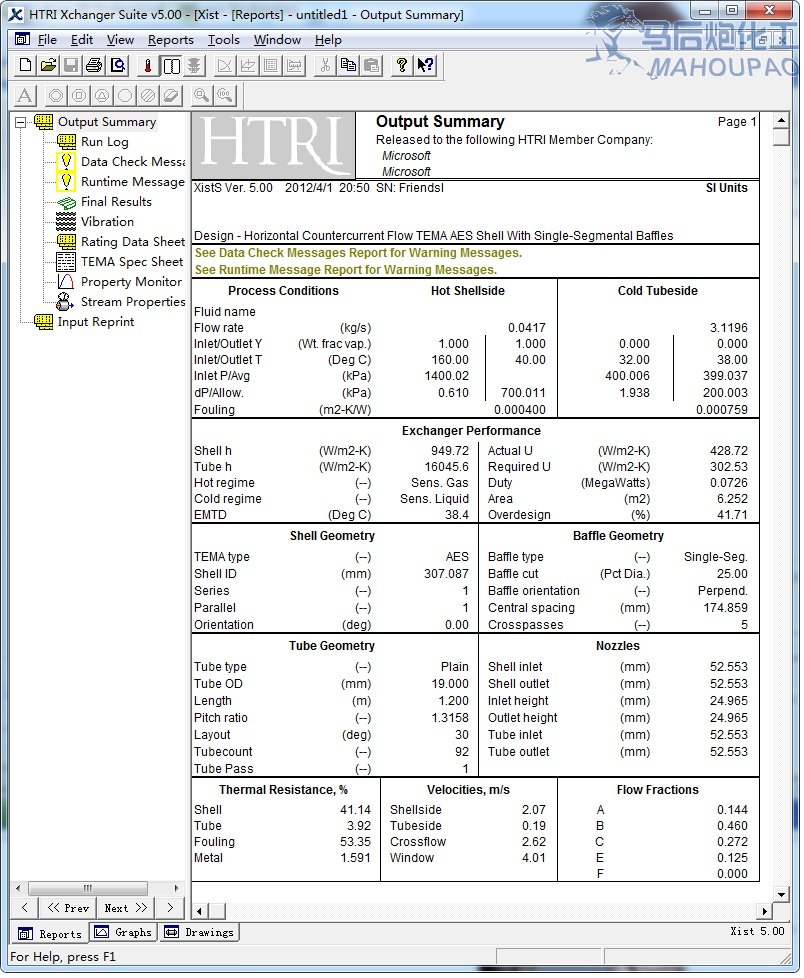Open the Run Log report

coord(104,142)
